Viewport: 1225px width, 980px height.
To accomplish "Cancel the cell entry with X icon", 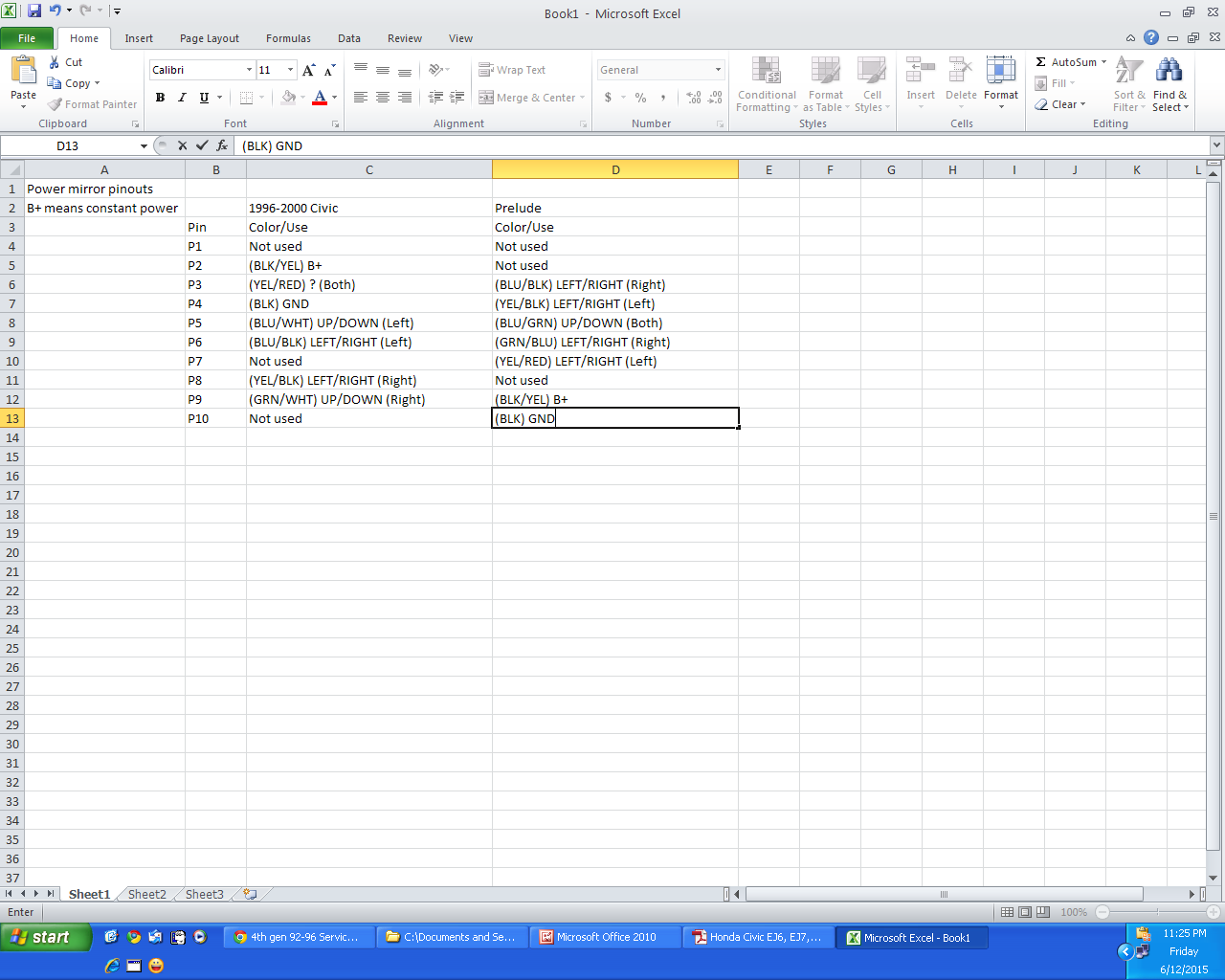I will pyautogui.click(x=182, y=145).
